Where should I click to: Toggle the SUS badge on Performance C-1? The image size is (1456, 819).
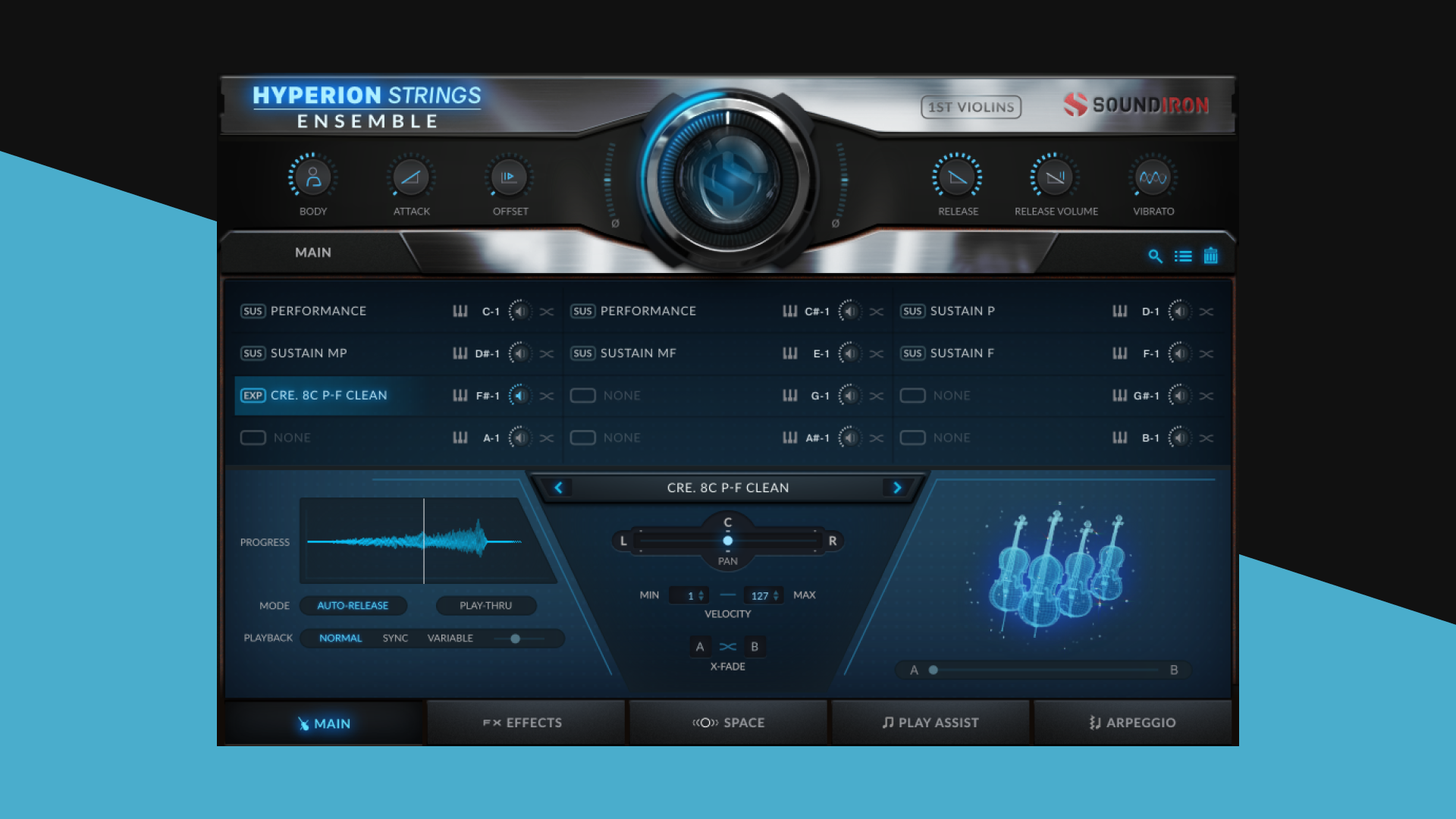pyautogui.click(x=253, y=311)
